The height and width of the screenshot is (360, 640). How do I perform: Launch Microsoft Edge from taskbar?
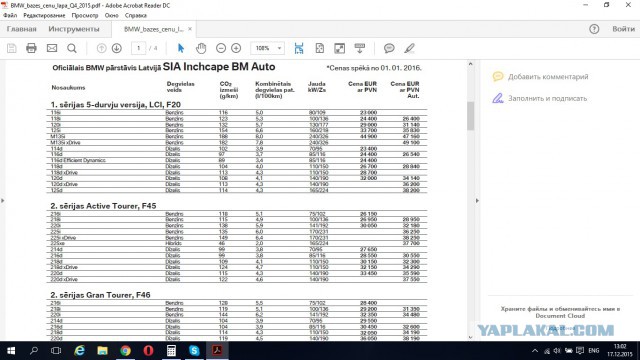tap(79, 351)
